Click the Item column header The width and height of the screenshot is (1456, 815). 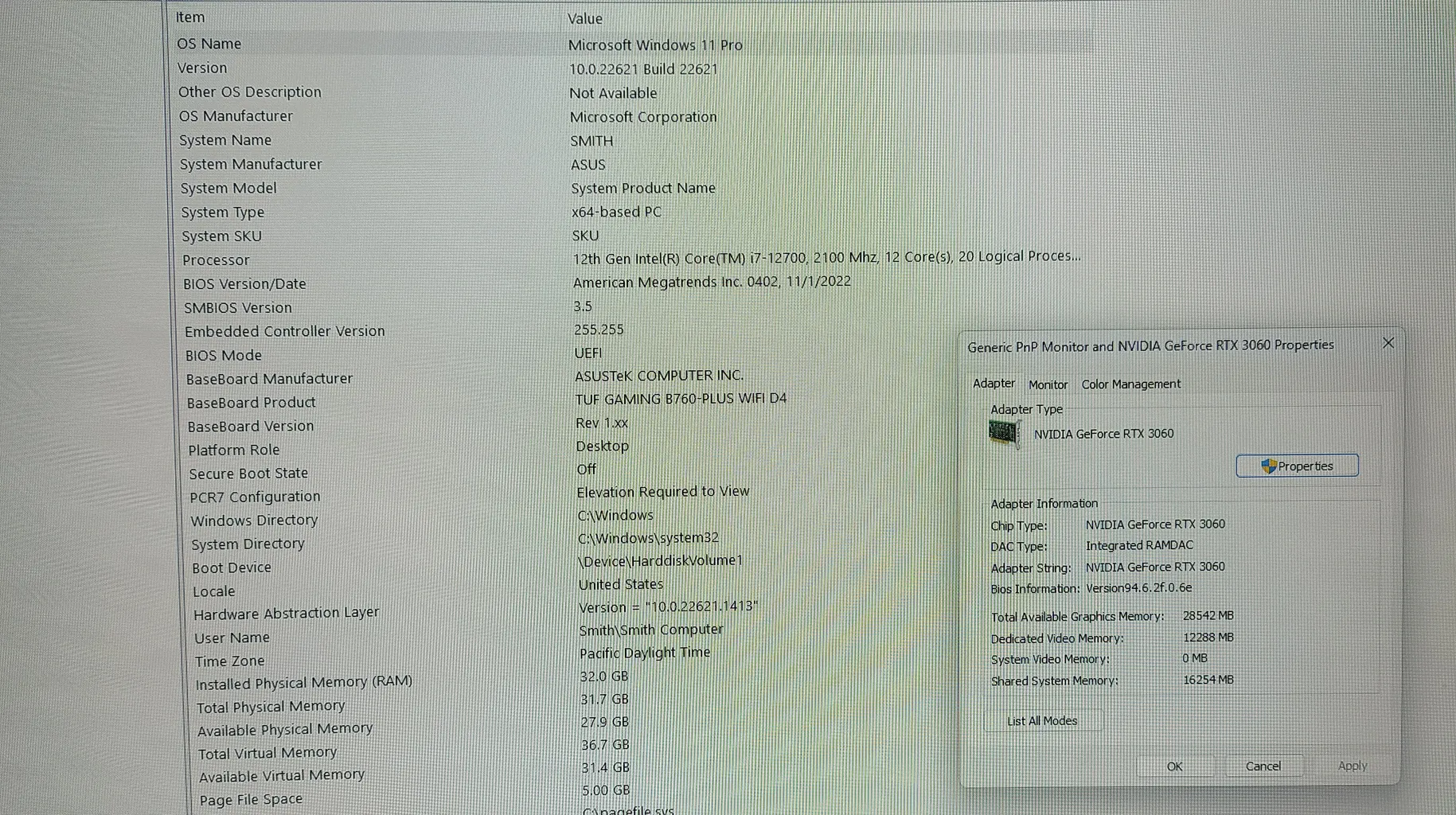click(190, 17)
